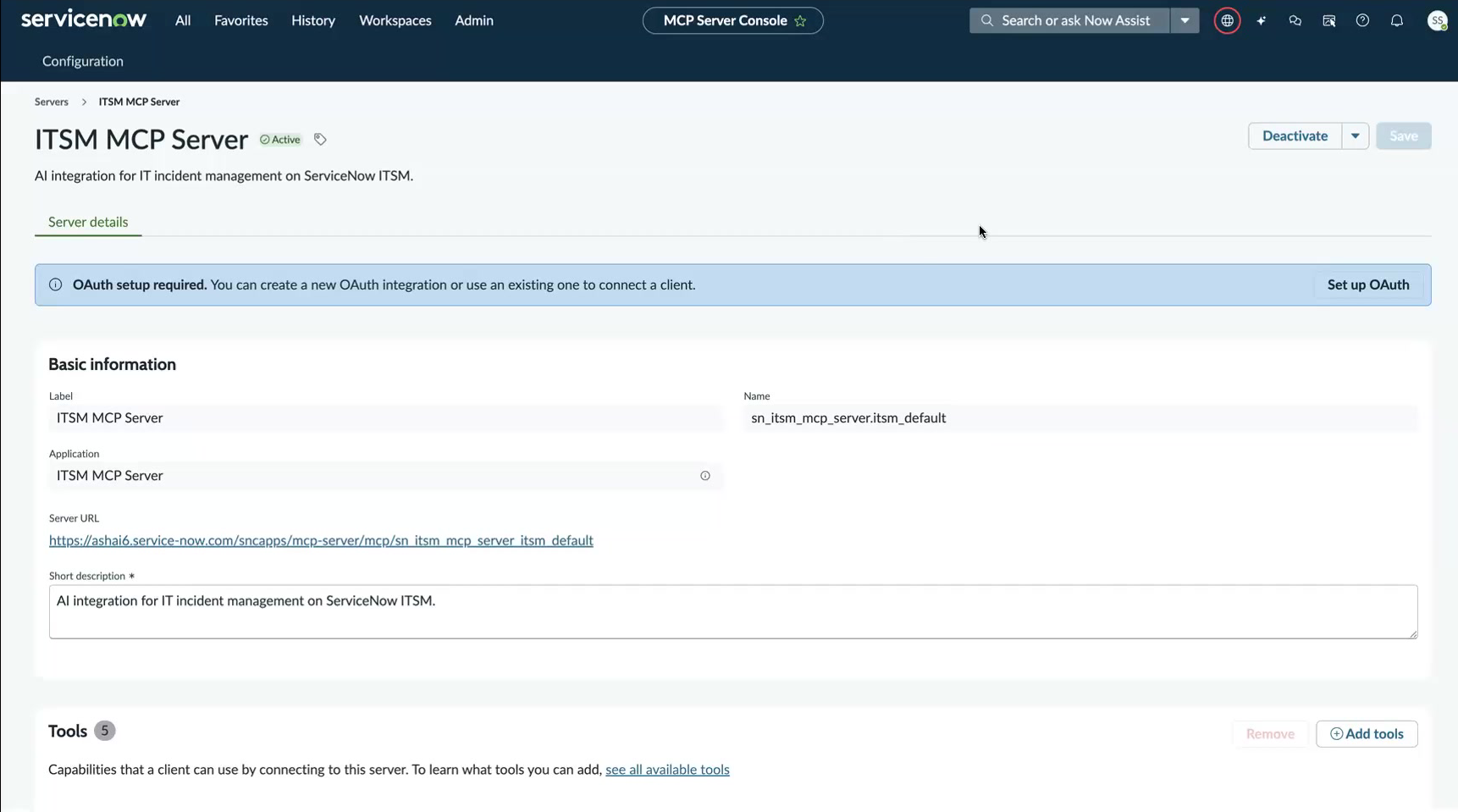Click the Name input field

point(1080,418)
